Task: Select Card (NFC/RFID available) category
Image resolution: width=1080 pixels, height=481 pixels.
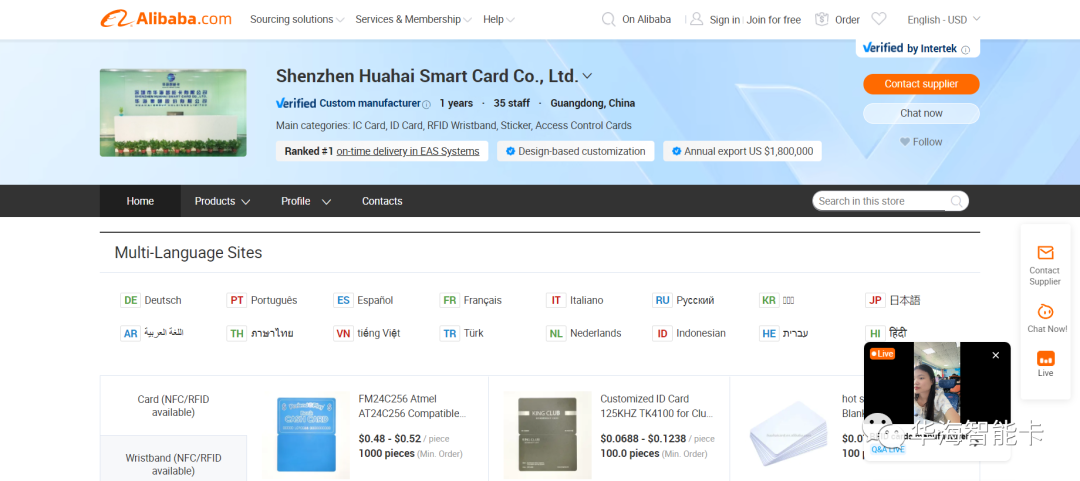Action: click(x=174, y=406)
